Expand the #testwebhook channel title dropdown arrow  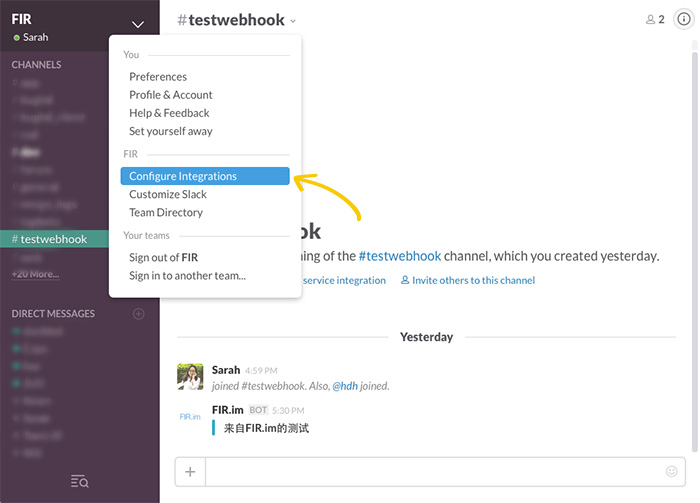click(293, 21)
